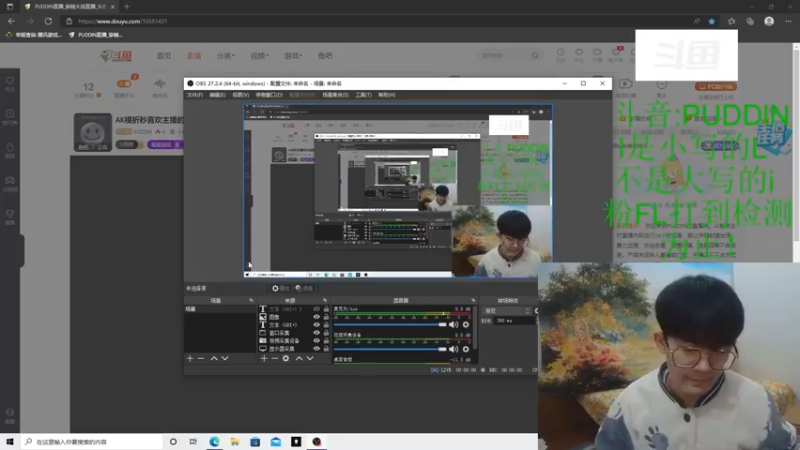Expand the 视频 dropdown in Douyu navigation
The image size is (800, 450).
[259, 56]
